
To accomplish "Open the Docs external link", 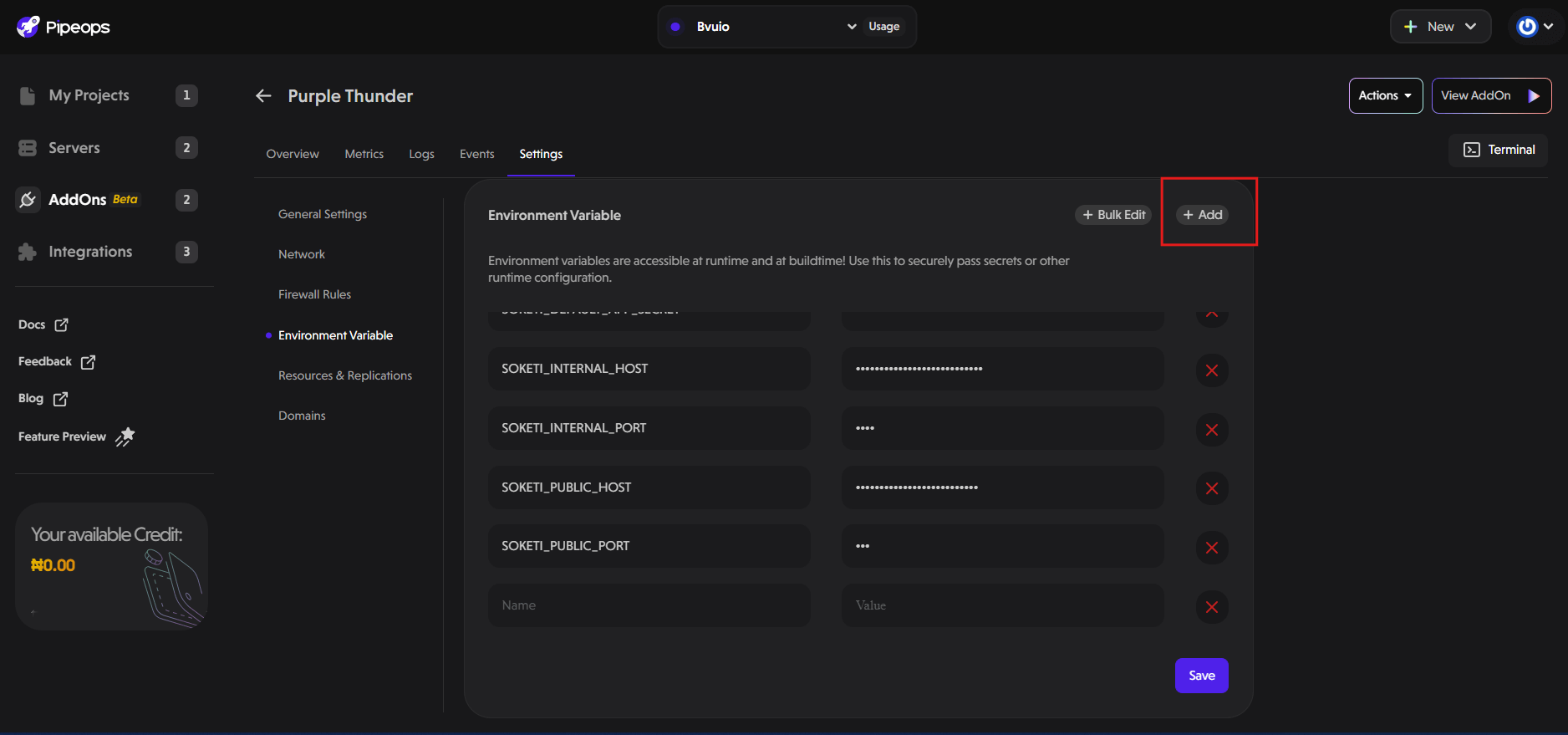I will click(43, 324).
